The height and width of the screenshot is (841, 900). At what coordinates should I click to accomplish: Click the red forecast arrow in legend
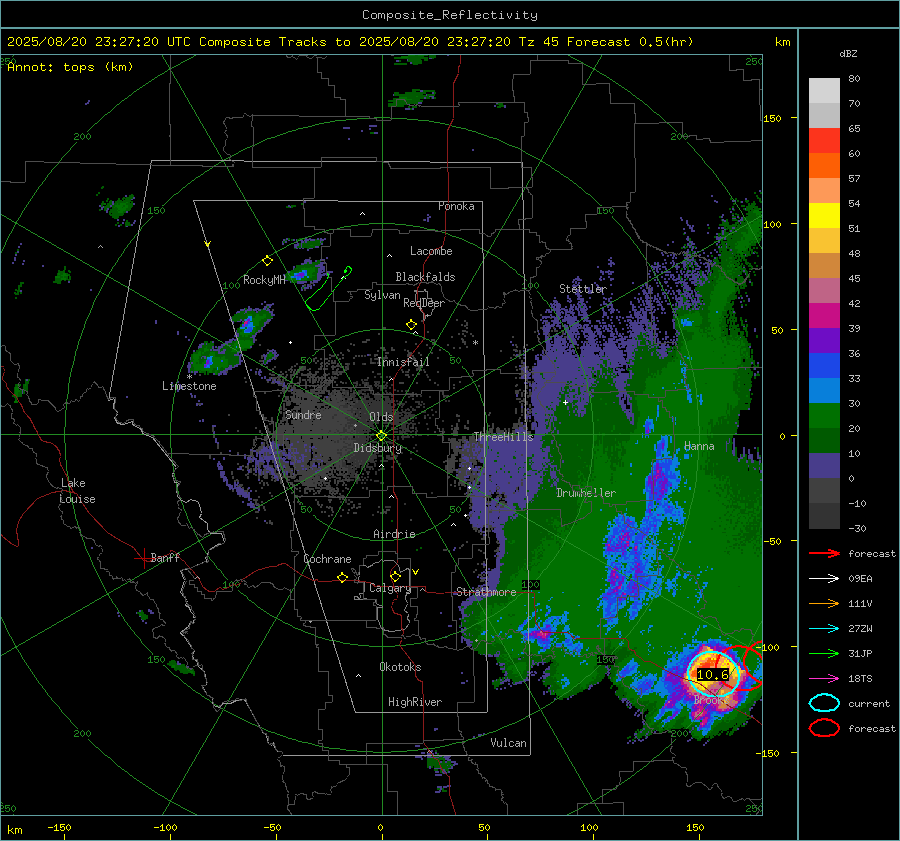pos(824,553)
